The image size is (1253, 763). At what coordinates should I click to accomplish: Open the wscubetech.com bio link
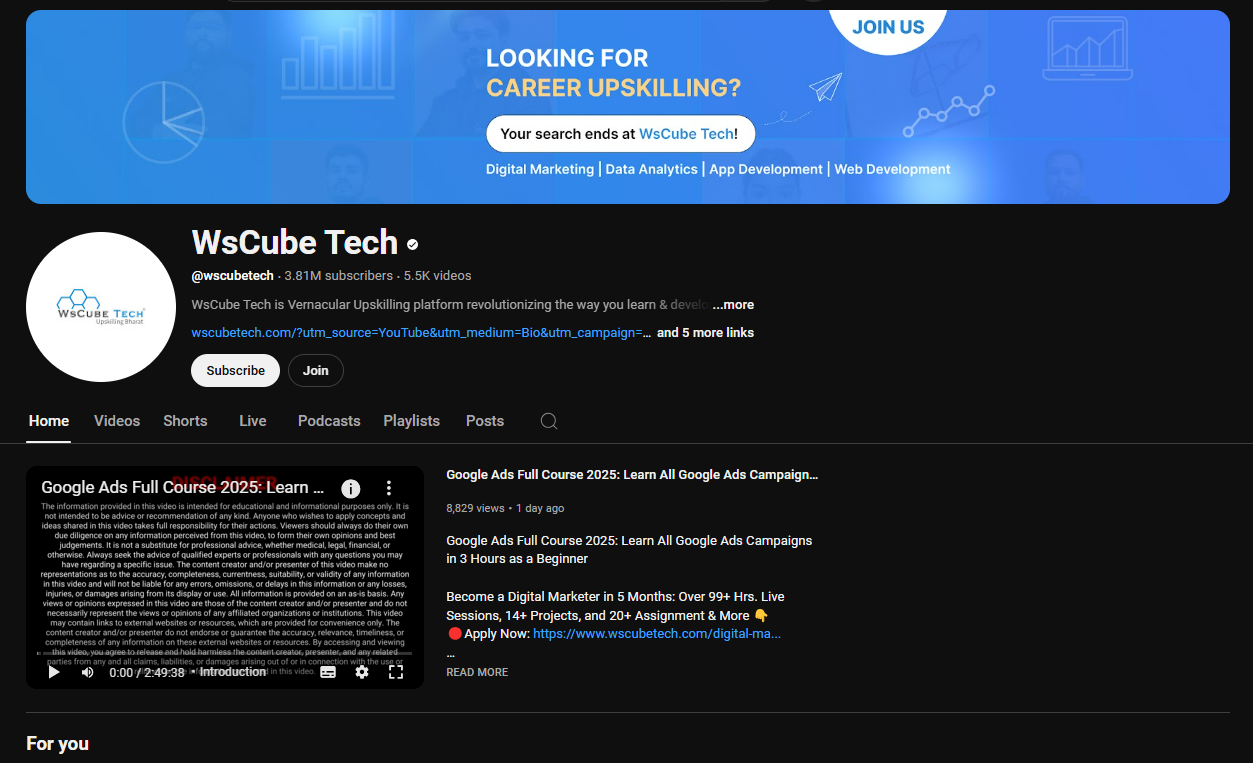pyautogui.click(x=421, y=333)
